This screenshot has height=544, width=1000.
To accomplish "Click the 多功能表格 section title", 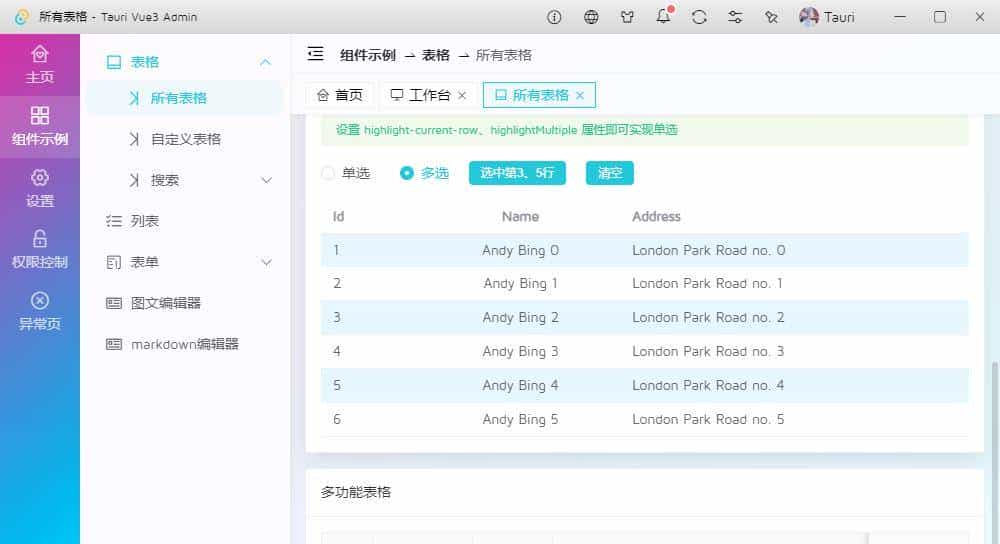I will 356,492.
